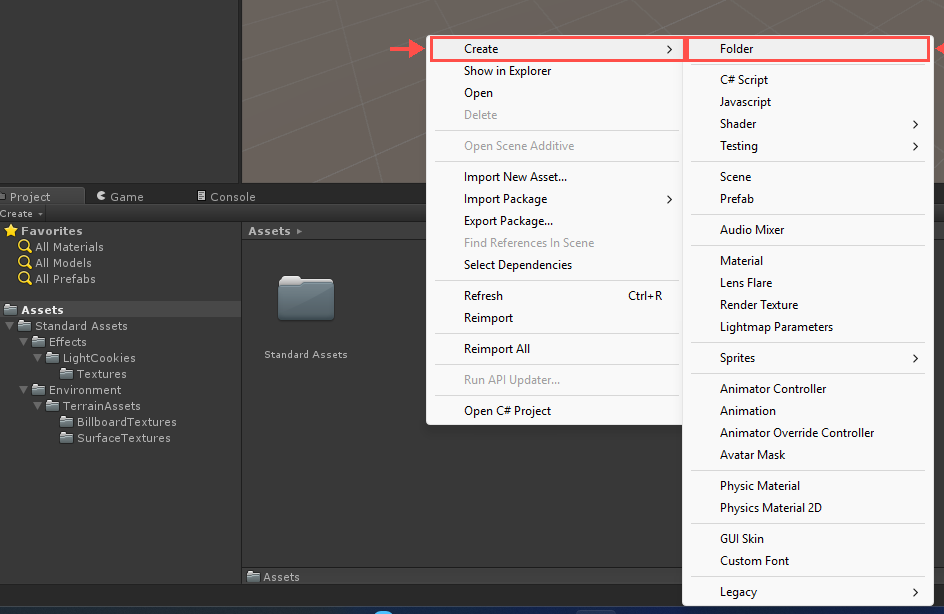
Task: Click the Assets folder icon in tree
Action: coord(11,309)
